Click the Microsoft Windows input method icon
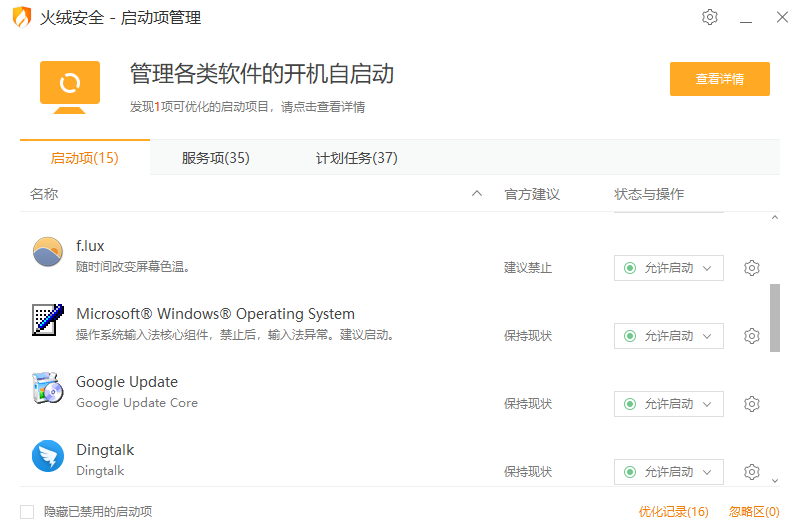 [48, 320]
